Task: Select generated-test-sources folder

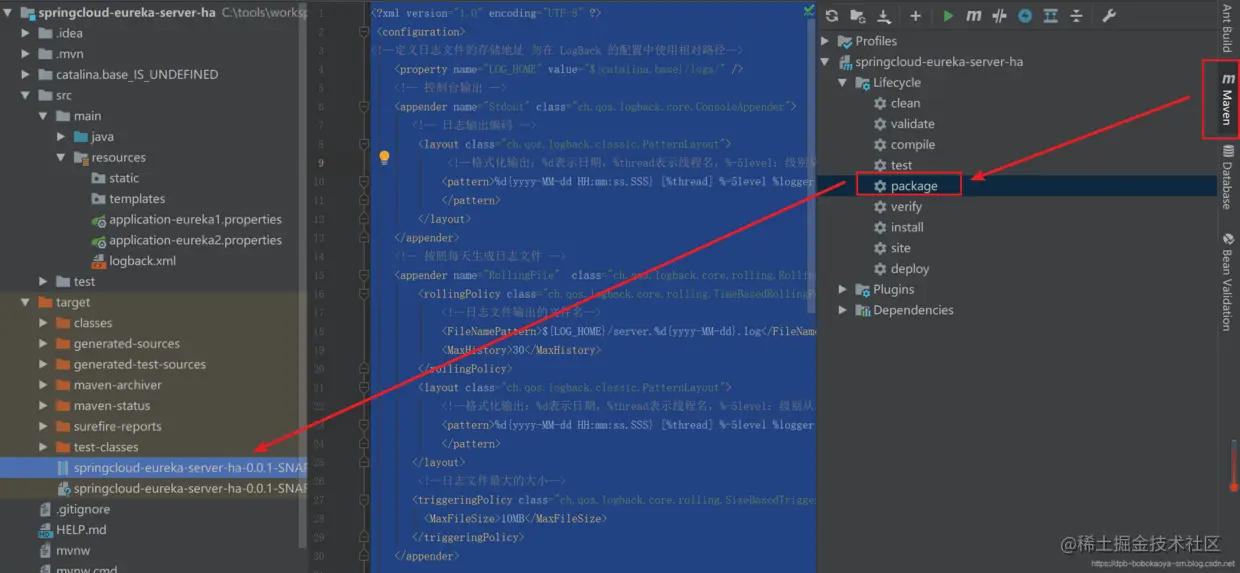Action: (x=131, y=365)
